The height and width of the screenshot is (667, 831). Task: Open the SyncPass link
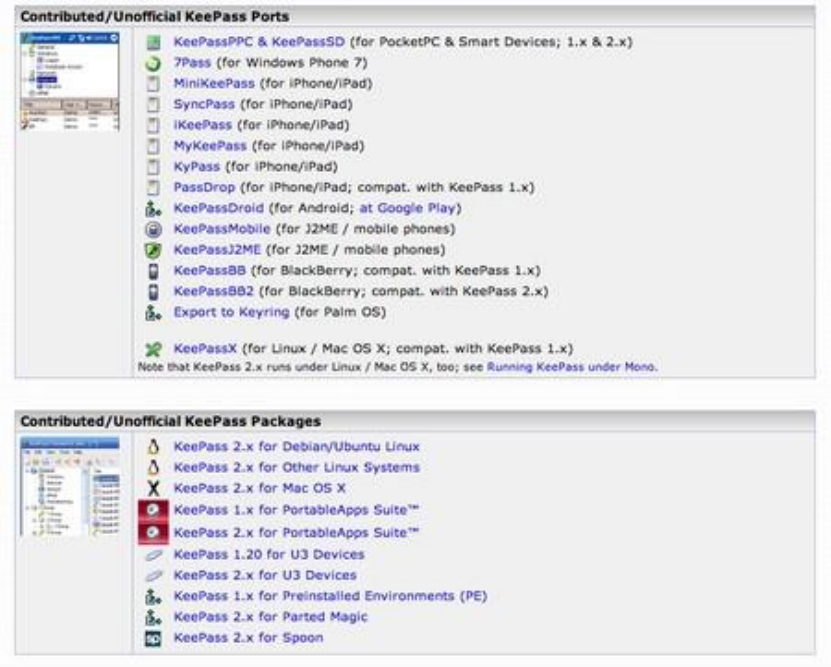click(x=204, y=104)
